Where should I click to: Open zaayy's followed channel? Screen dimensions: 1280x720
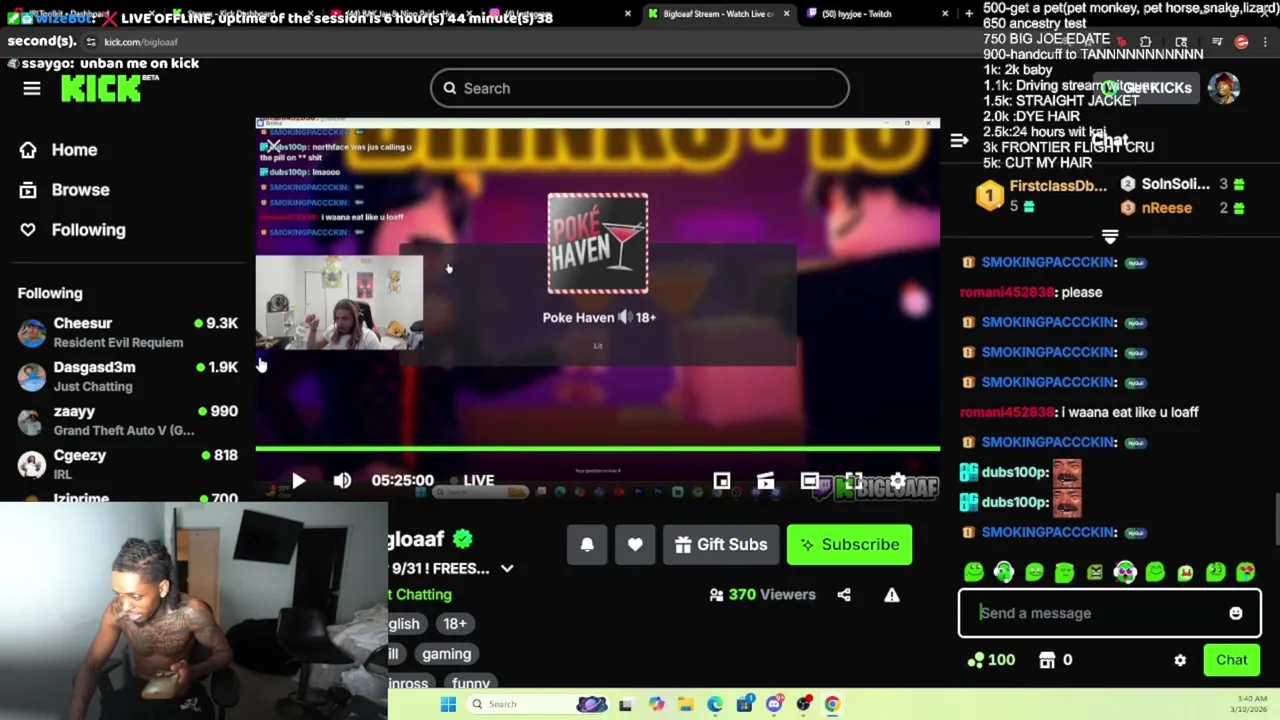tap(127, 420)
